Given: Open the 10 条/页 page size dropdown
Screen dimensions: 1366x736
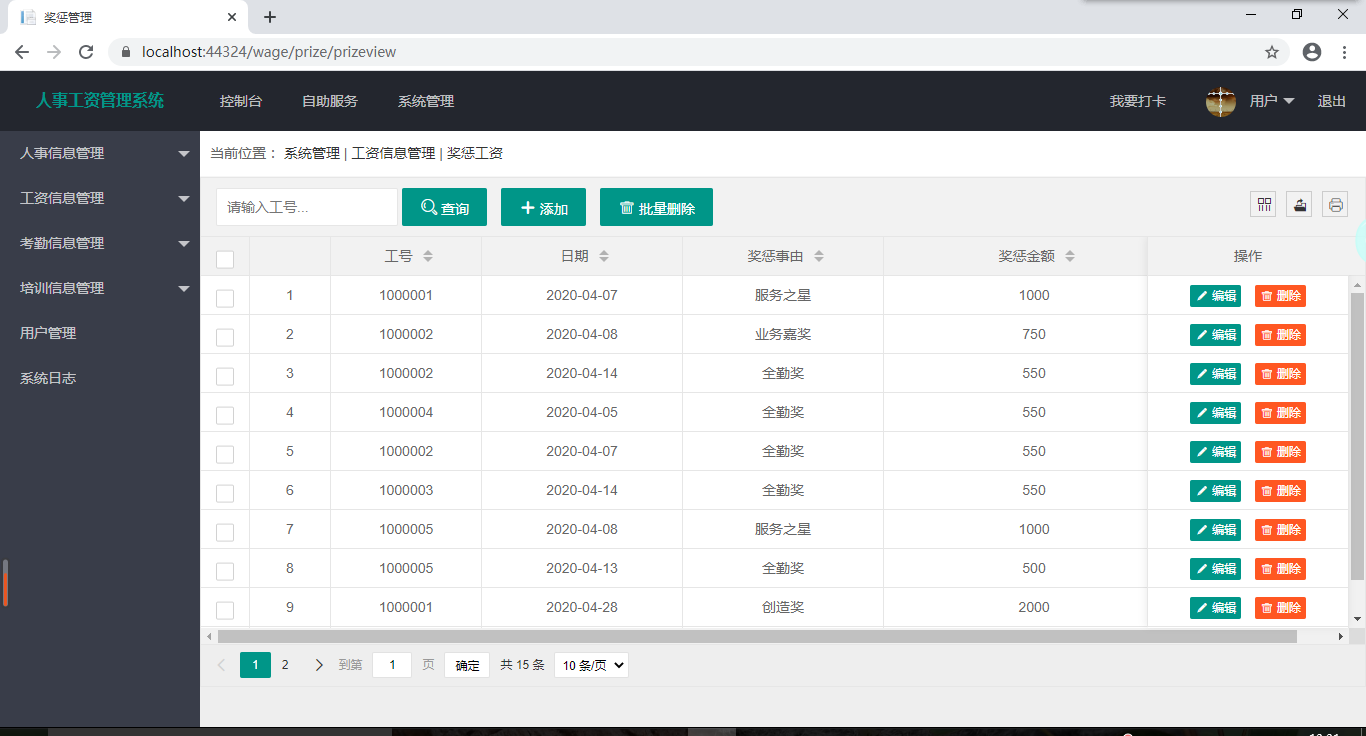Looking at the screenshot, I should click(591, 665).
